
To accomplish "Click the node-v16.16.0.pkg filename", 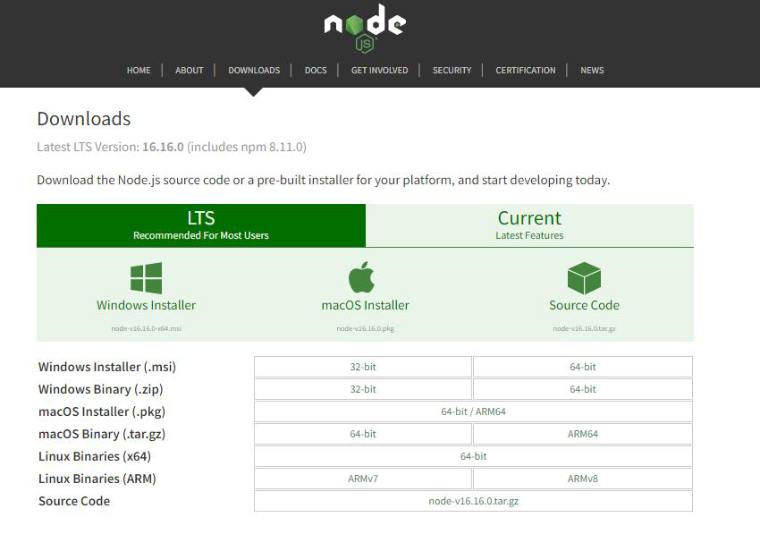I will (x=365, y=329).
